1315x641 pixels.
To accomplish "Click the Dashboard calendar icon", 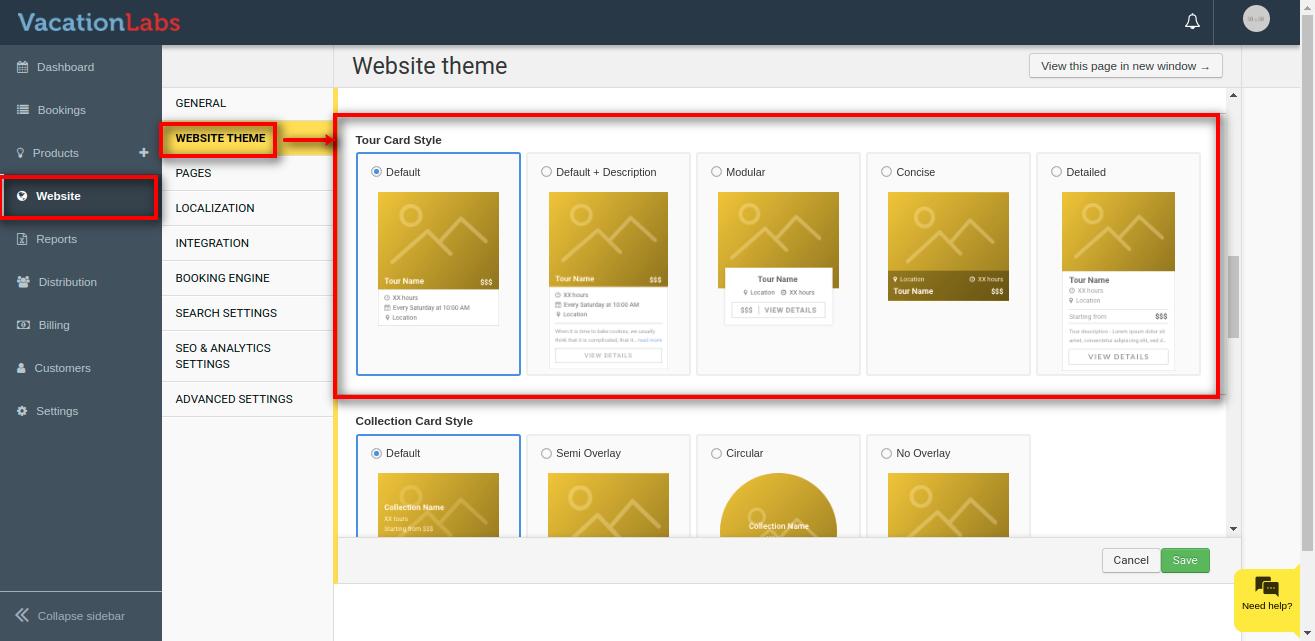I will point(22,67).
